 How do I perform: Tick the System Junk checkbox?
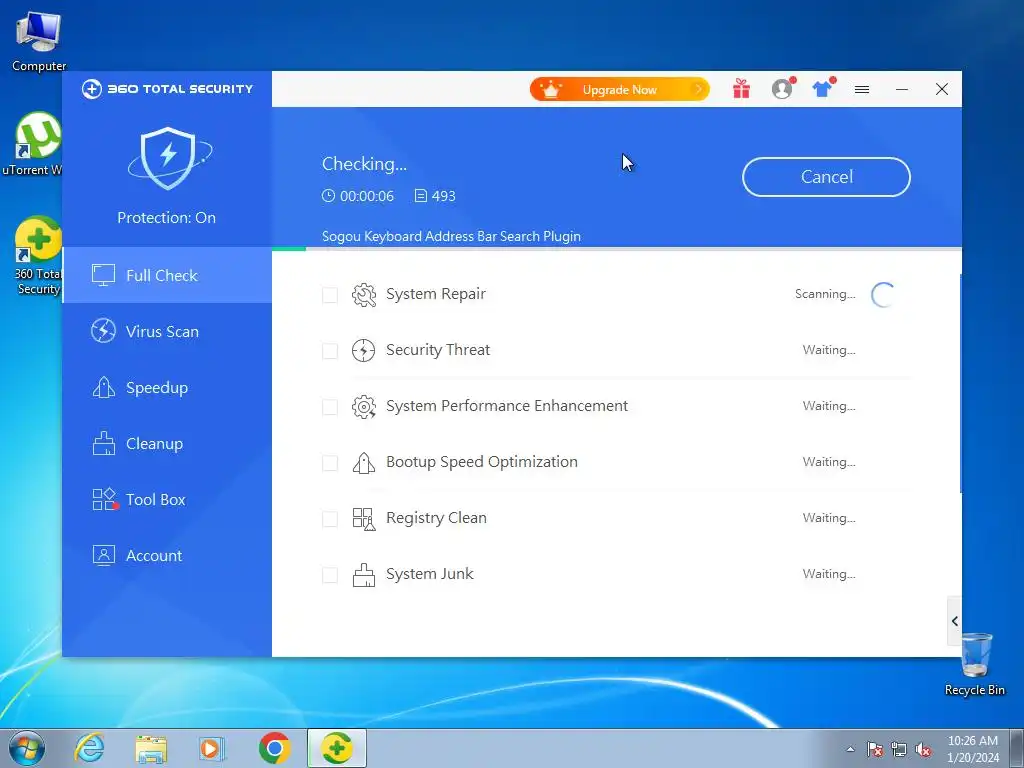tap(330, 575)
